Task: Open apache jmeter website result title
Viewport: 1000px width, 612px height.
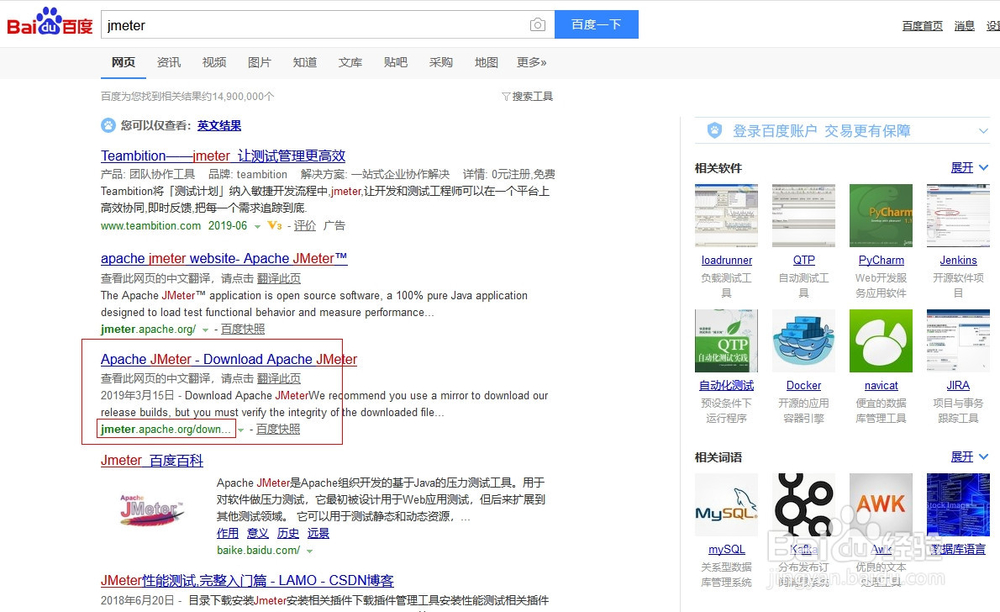Action: [x=224, y=258]
